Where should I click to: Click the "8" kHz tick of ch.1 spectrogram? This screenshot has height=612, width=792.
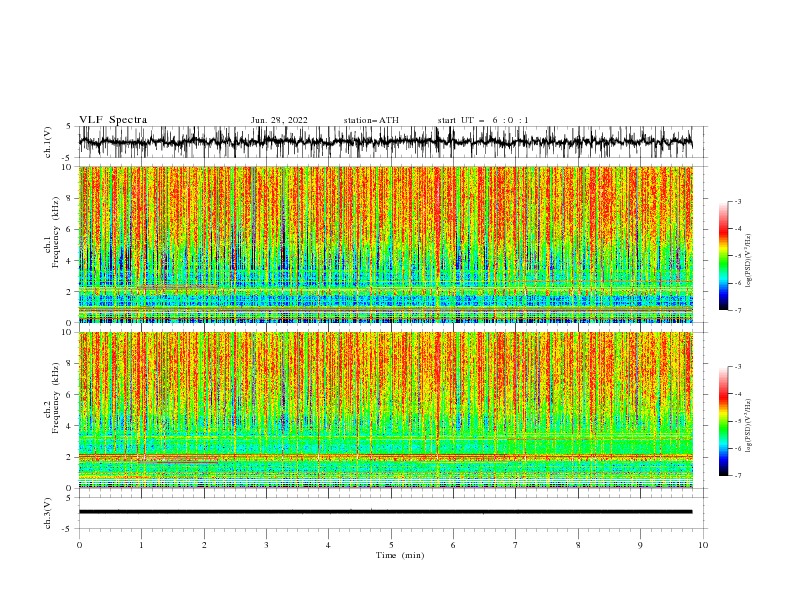pyautogui.click(x=70, y=198)
